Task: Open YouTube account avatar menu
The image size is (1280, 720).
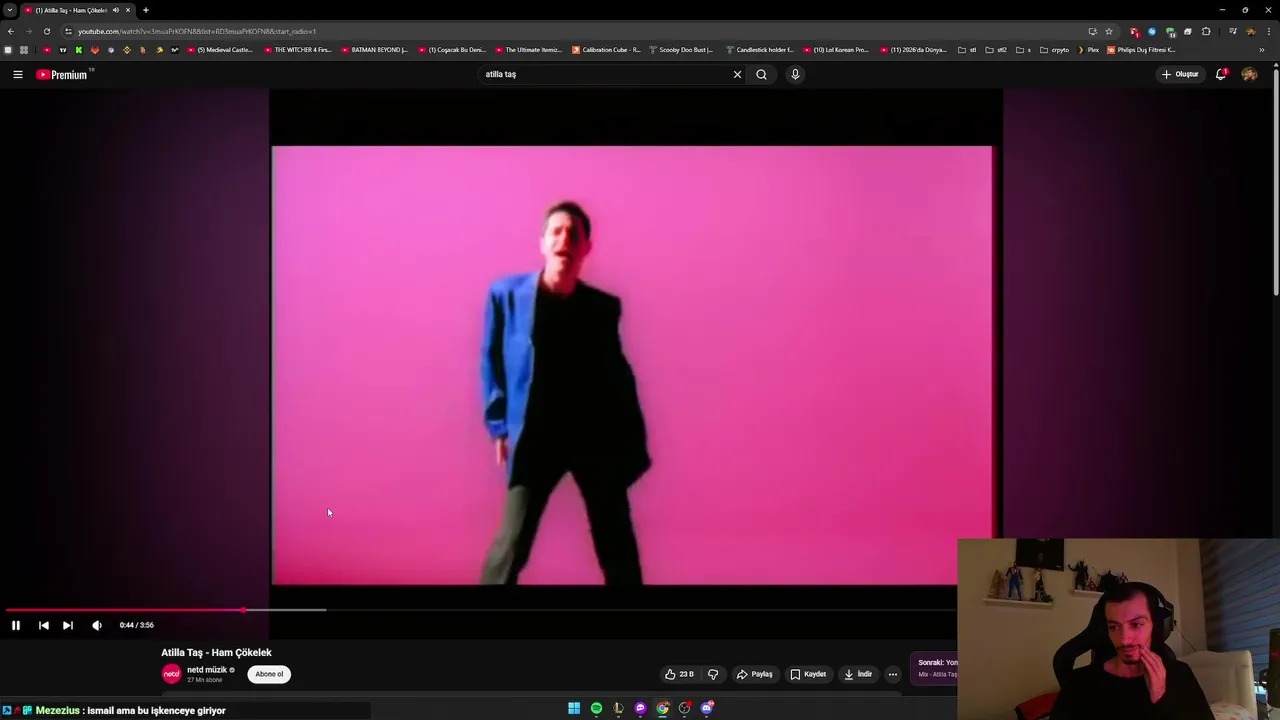Action: (x=1249, y=74)
